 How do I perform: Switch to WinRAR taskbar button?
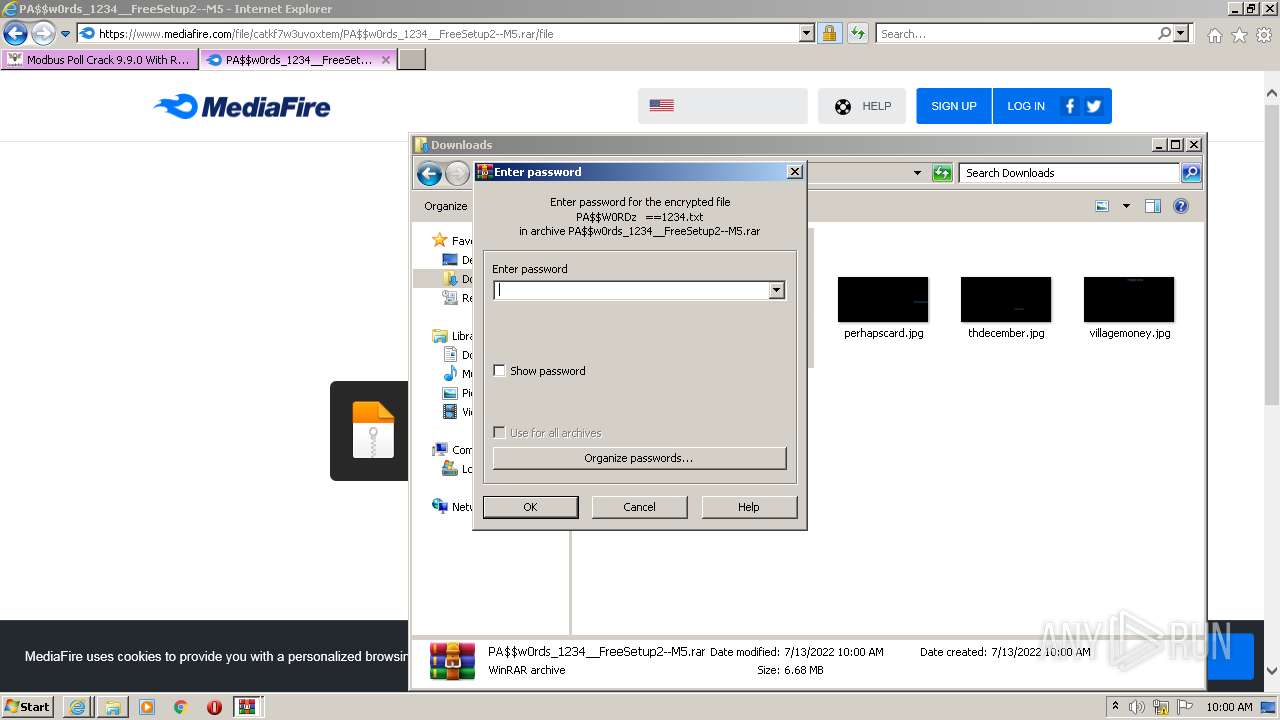247,707
